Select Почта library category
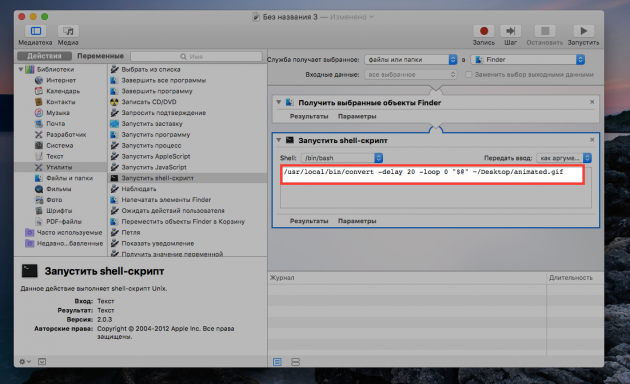Screen dimensions: 630x384 [x=55, y=124]
